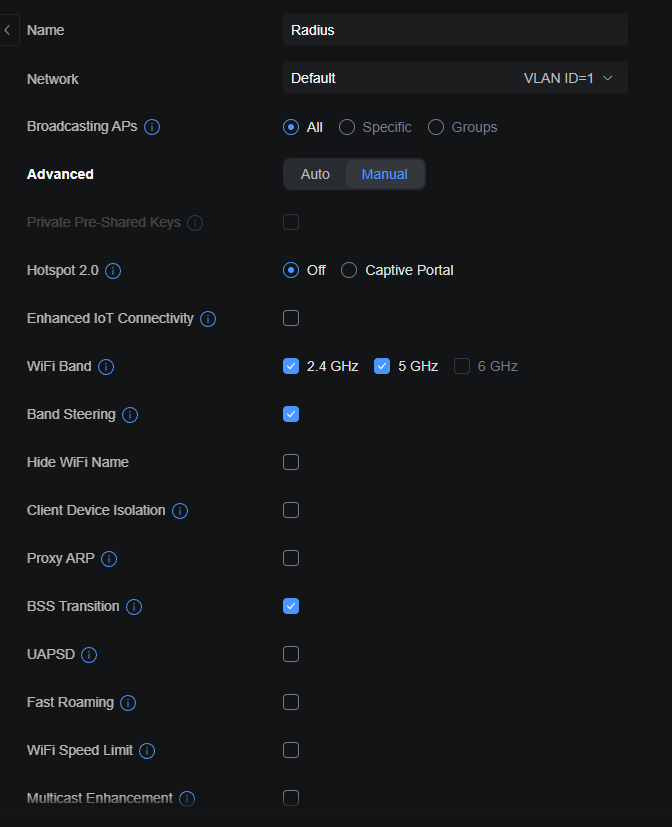
Task: Open the Network Default VLAN dropdown
Action: [x=455, y=78]
